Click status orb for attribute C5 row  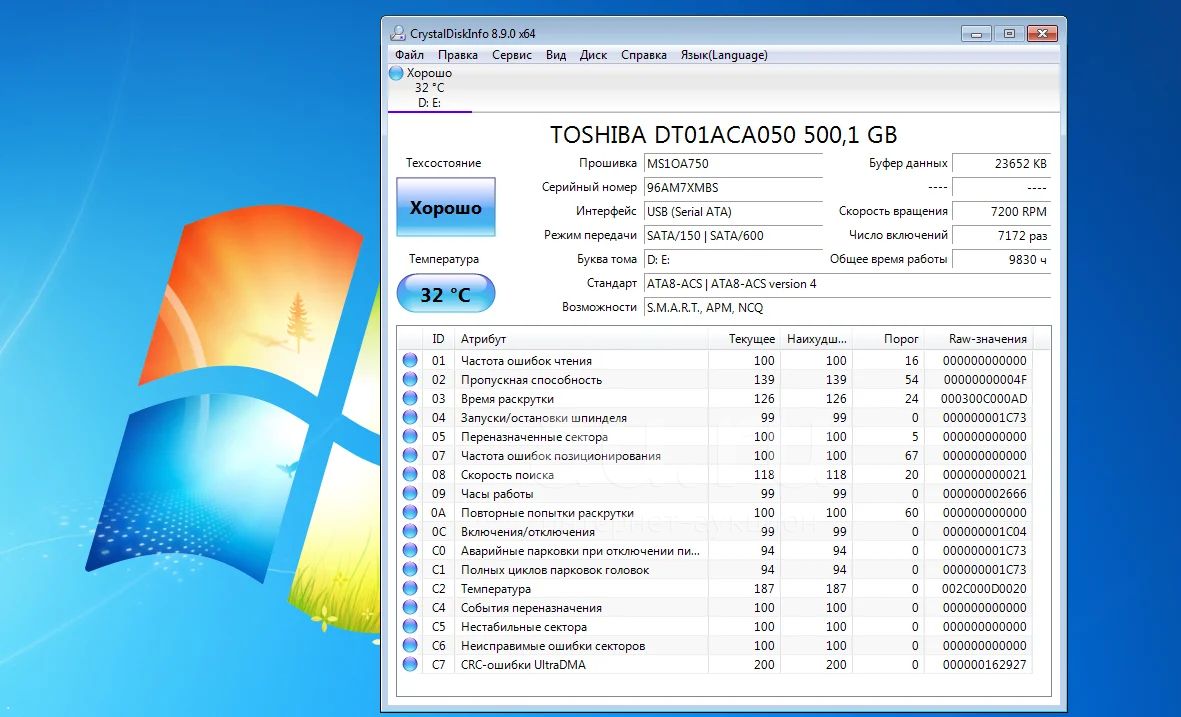click(410, 626)
